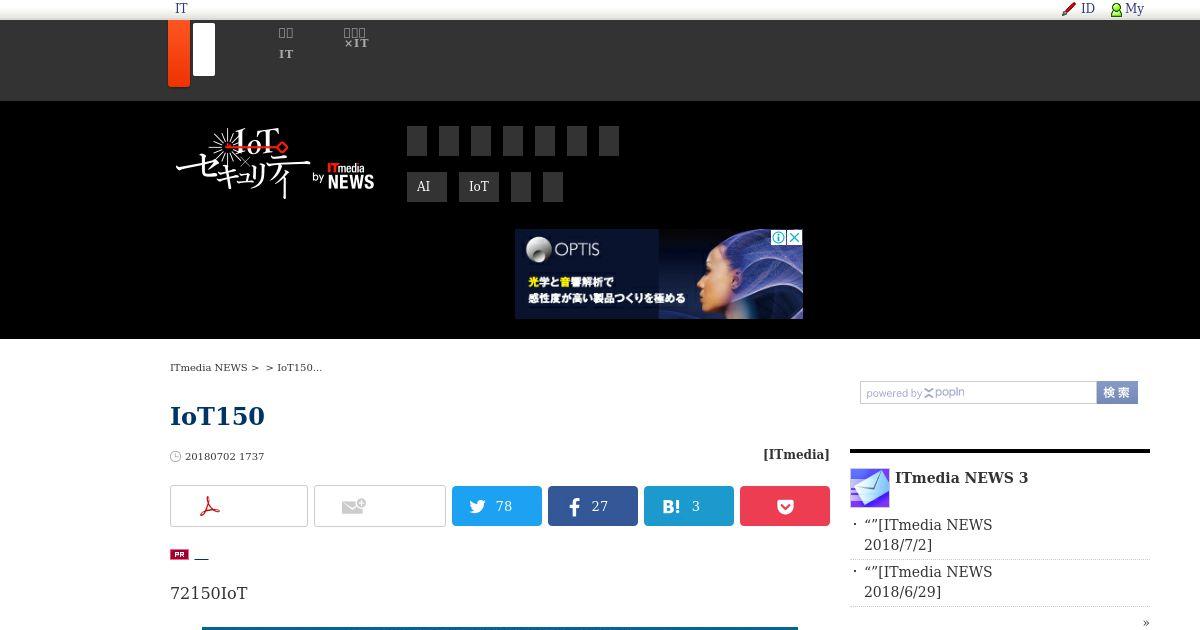Click the IT link at top left
Screen dimensions: 1200x630
pyautogui.click(x=181, y=9)
